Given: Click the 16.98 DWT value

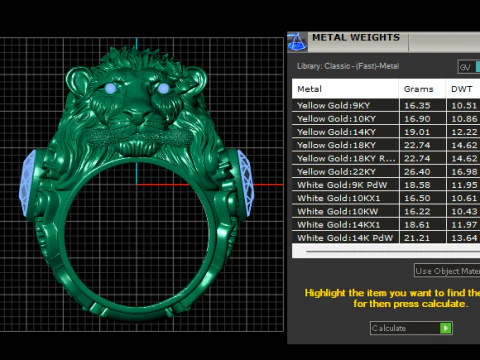Looking at the screenshot, I should (464, 172).
